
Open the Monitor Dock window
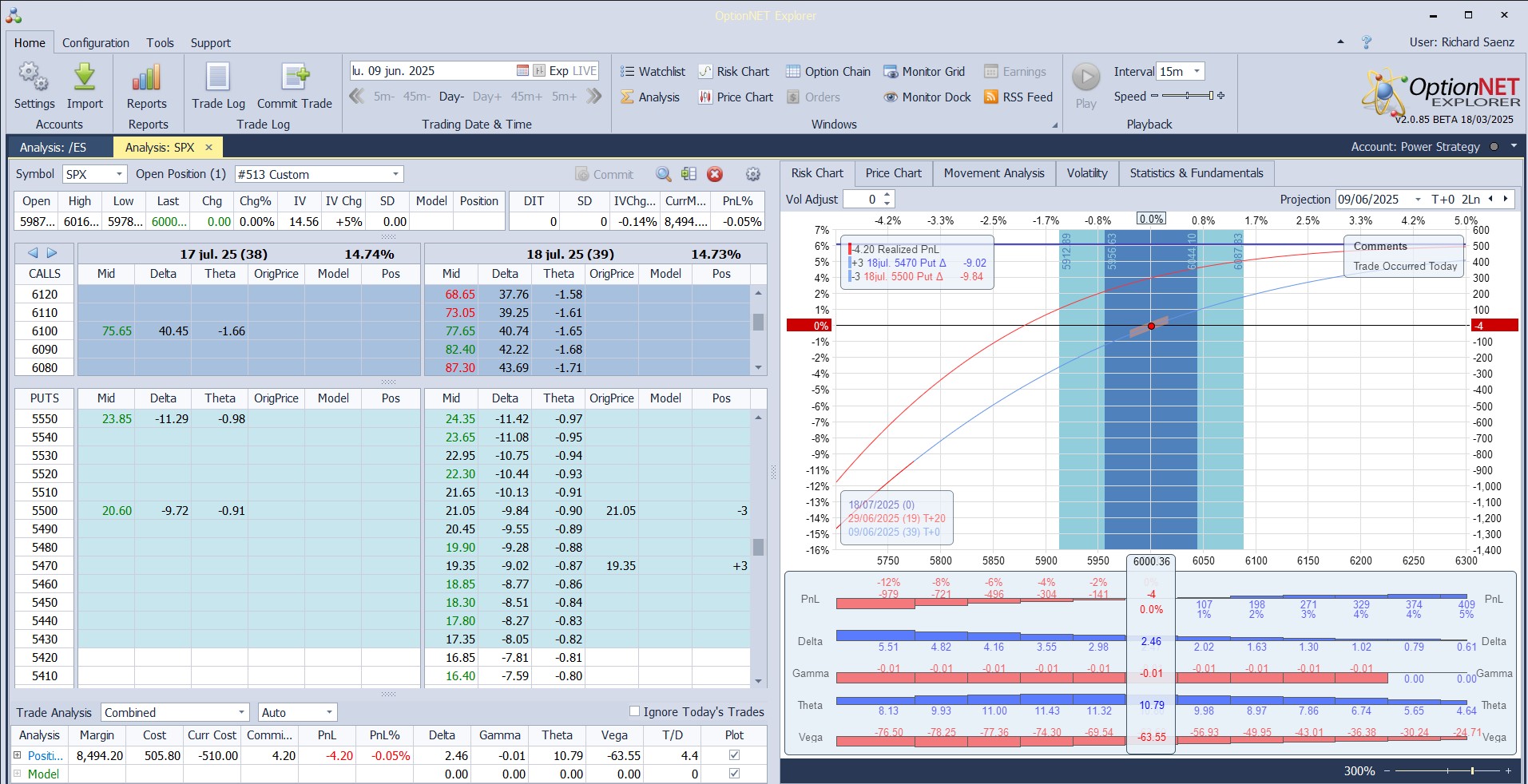point(927,97)
